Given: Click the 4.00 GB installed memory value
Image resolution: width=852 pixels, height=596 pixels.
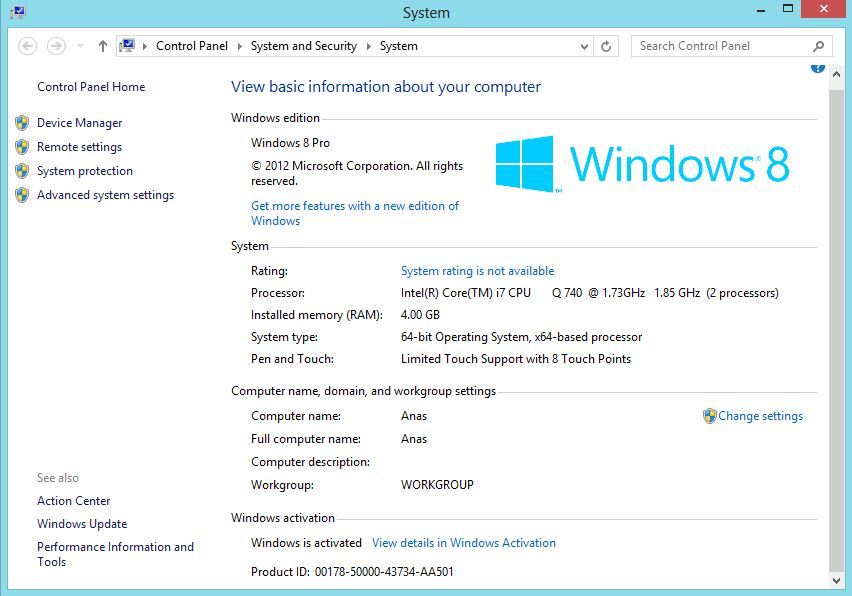Looking at the screenshot, I should [x=420, y=315].
